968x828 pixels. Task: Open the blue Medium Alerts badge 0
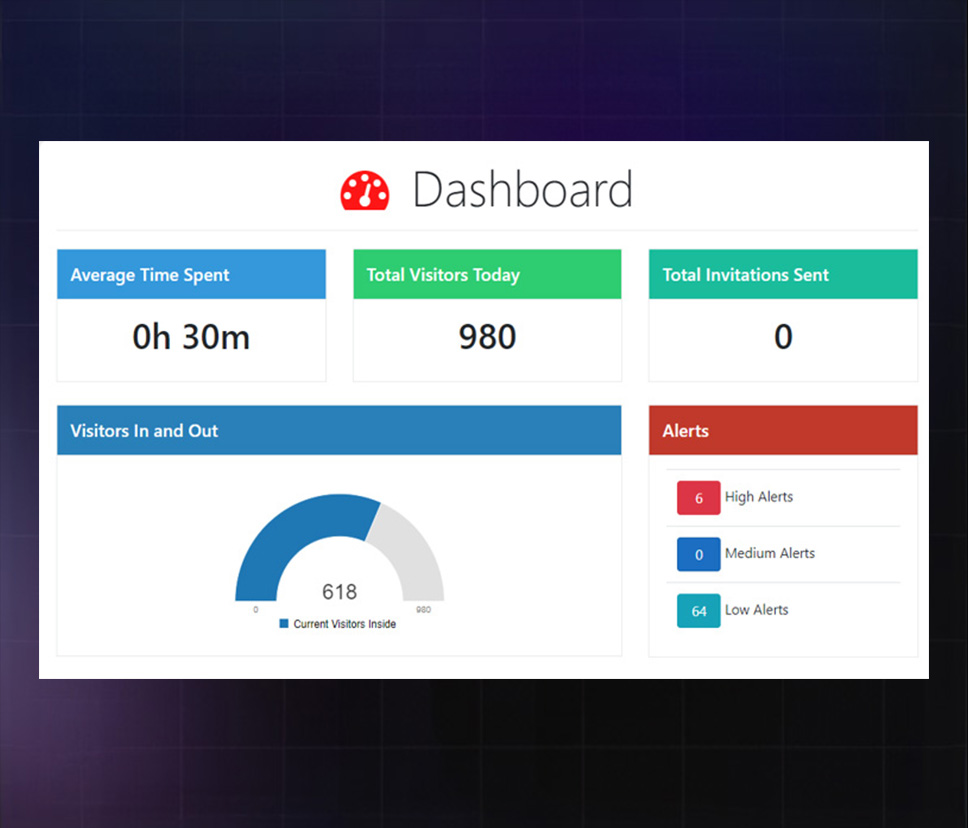click(x=698, y=554)
